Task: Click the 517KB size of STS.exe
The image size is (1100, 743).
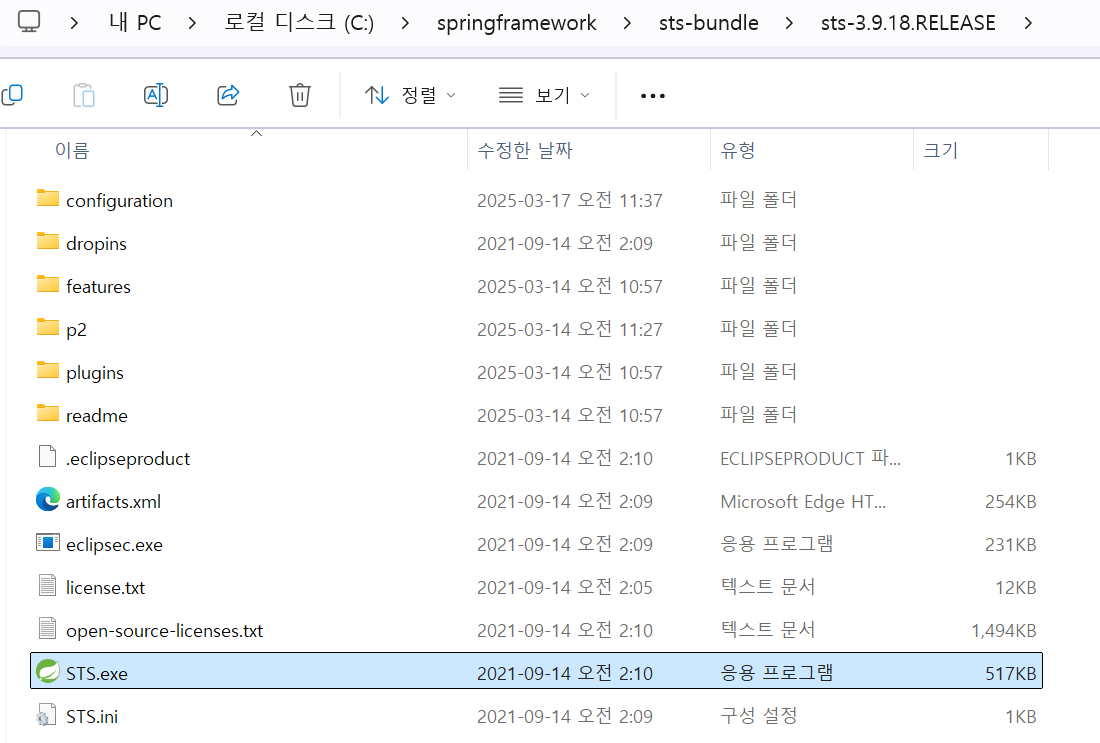Action: pyautogui.click(x=1011, y=674)
